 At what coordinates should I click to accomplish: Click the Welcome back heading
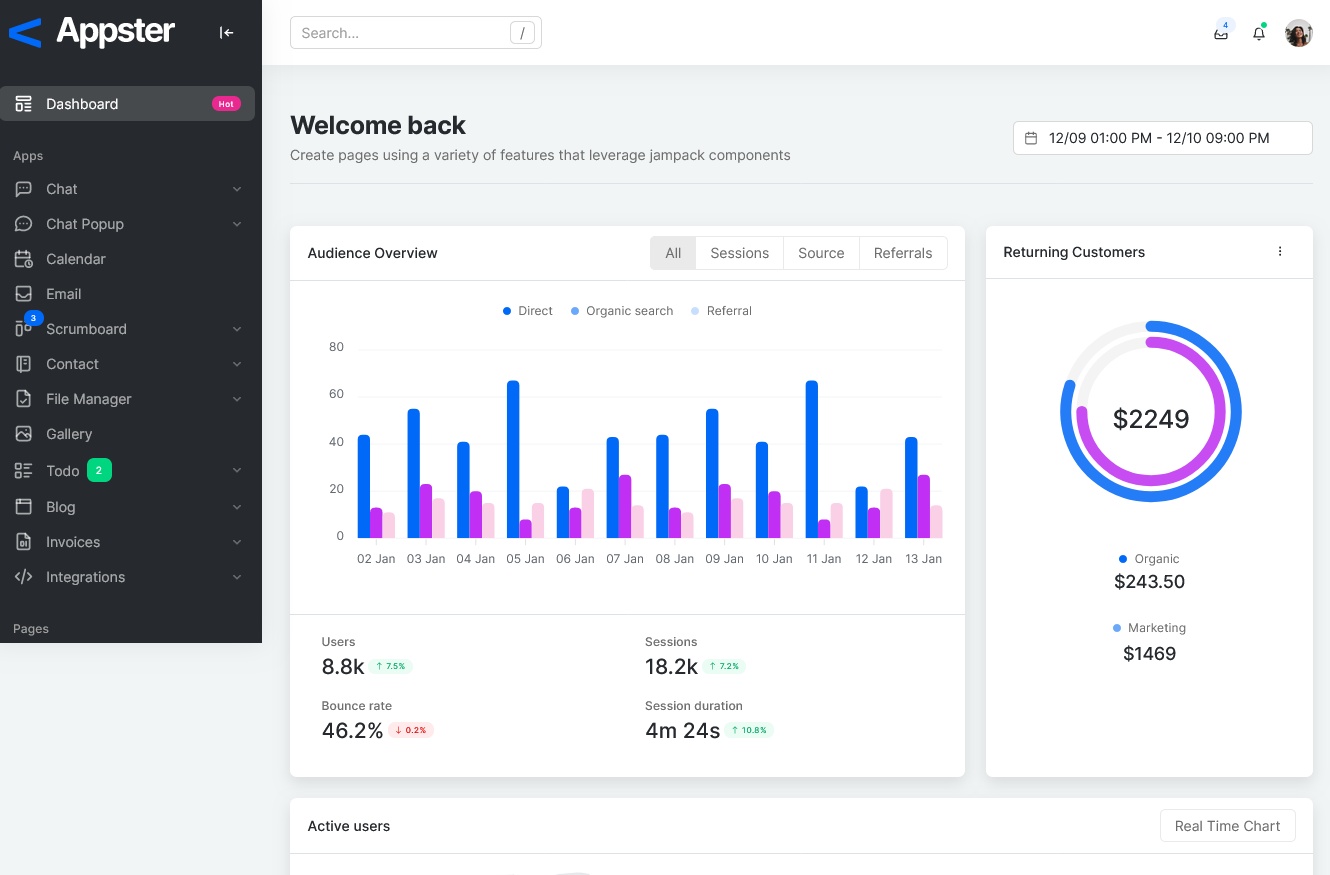point(378,125)
